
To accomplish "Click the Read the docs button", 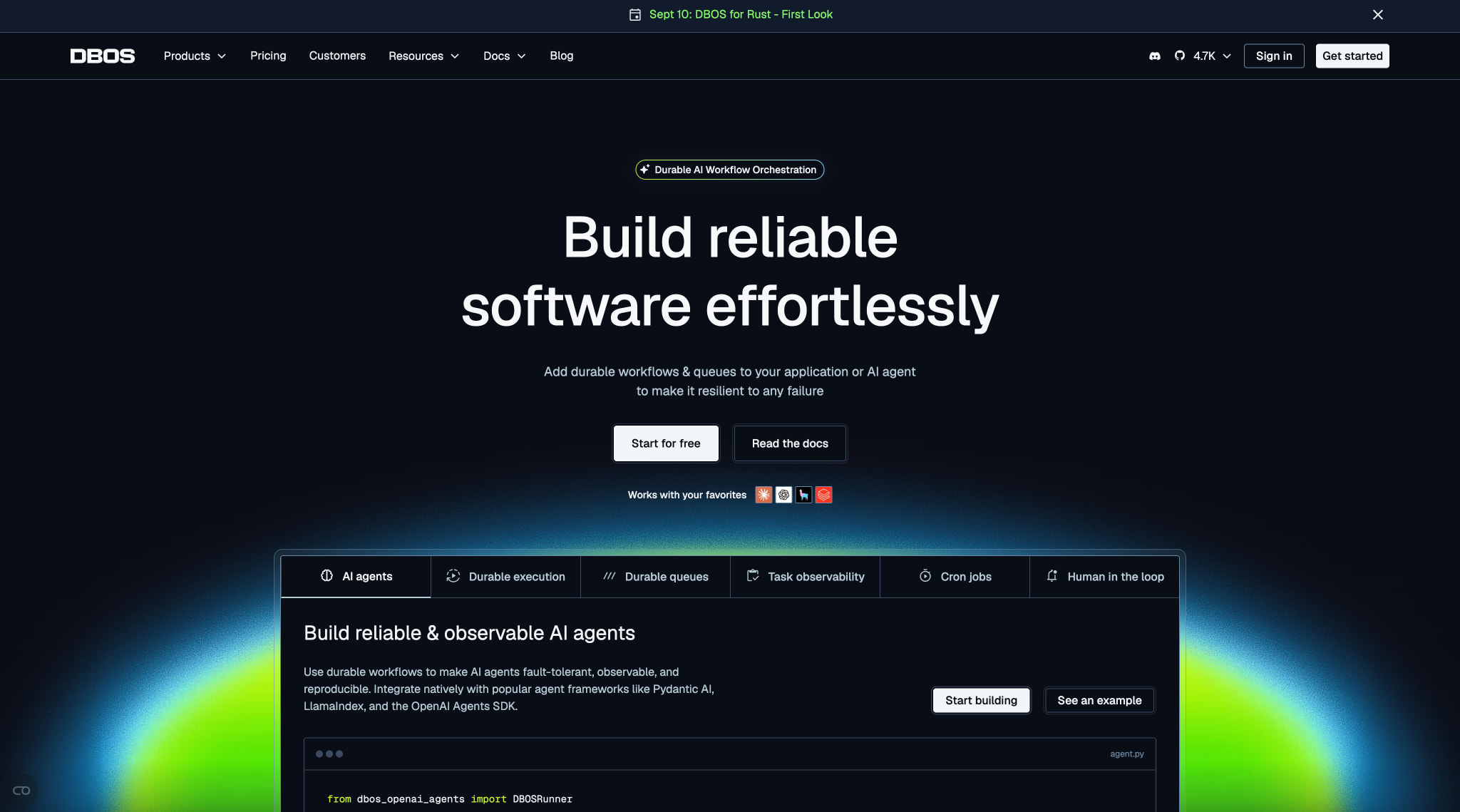I will pyautogui.click(x=790, y=443).
